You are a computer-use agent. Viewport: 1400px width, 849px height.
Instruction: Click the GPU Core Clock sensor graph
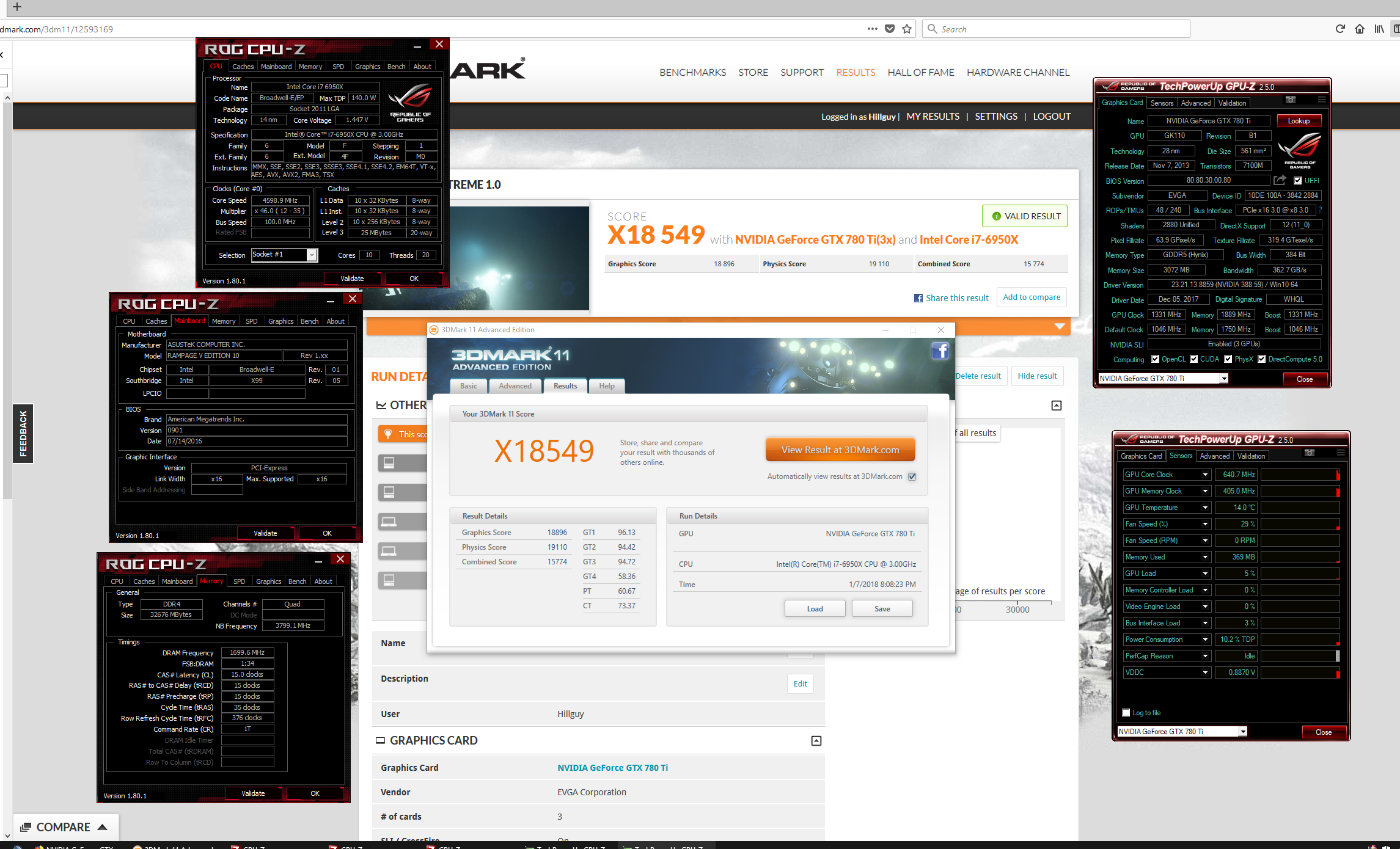click(1300, 475)
